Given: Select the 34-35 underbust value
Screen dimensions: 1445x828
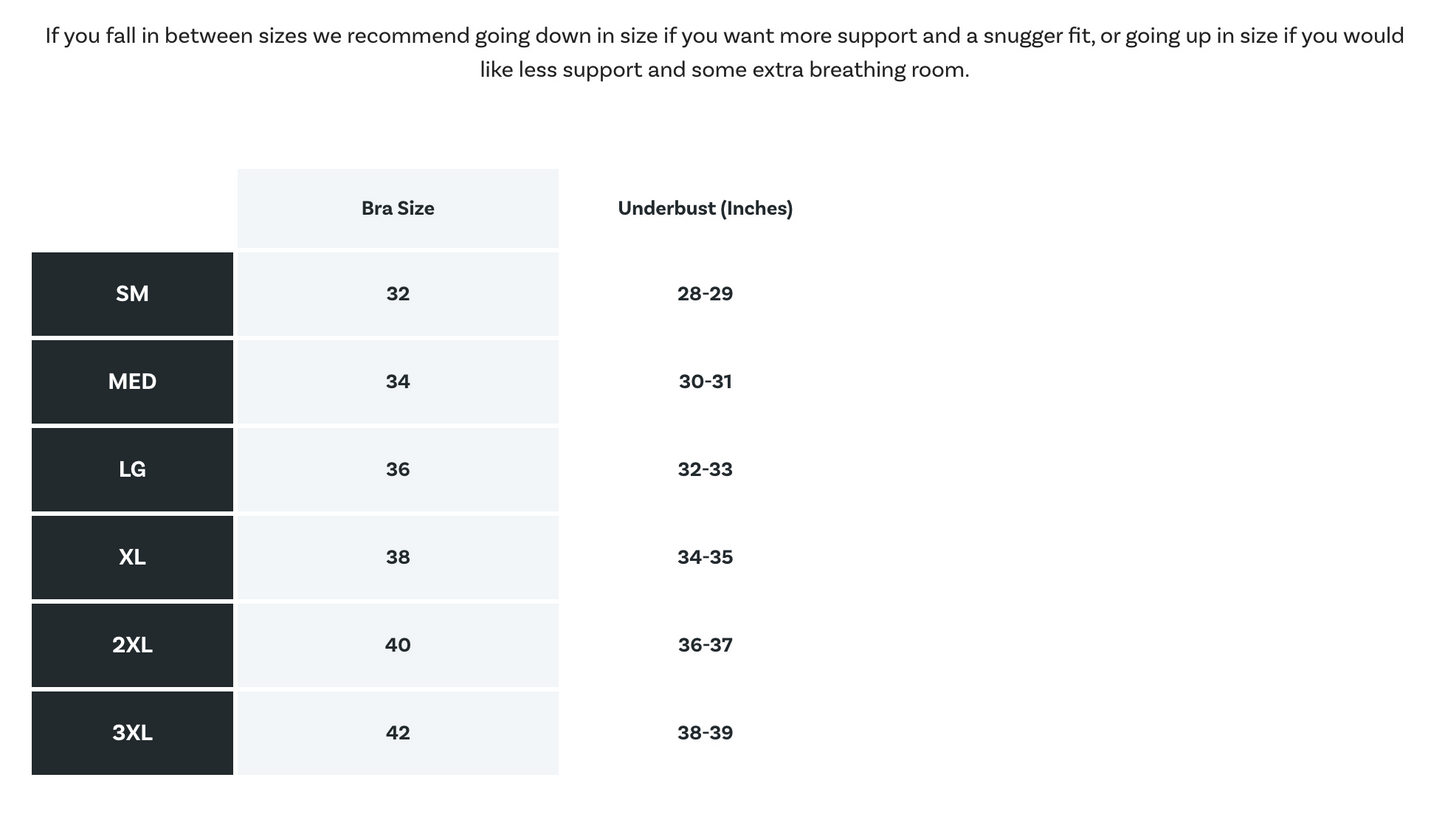Looking at the screenshot, I should [x=705, y=558].
